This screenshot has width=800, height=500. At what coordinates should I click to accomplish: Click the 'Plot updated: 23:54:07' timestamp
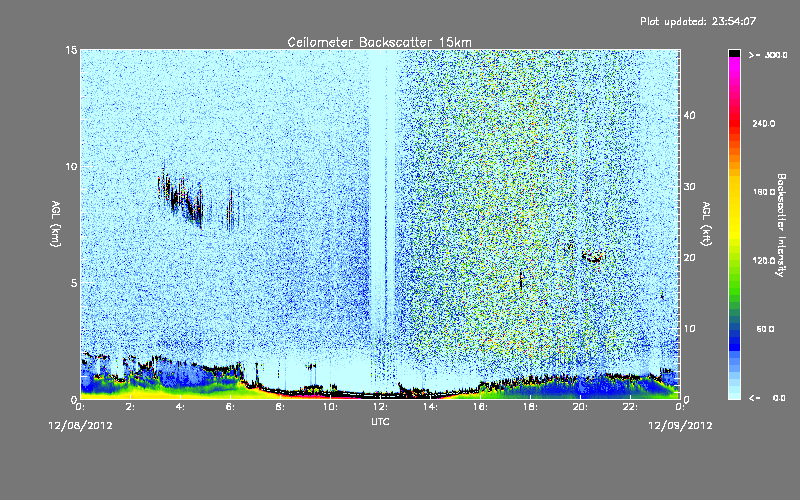[x=698, y=21]
